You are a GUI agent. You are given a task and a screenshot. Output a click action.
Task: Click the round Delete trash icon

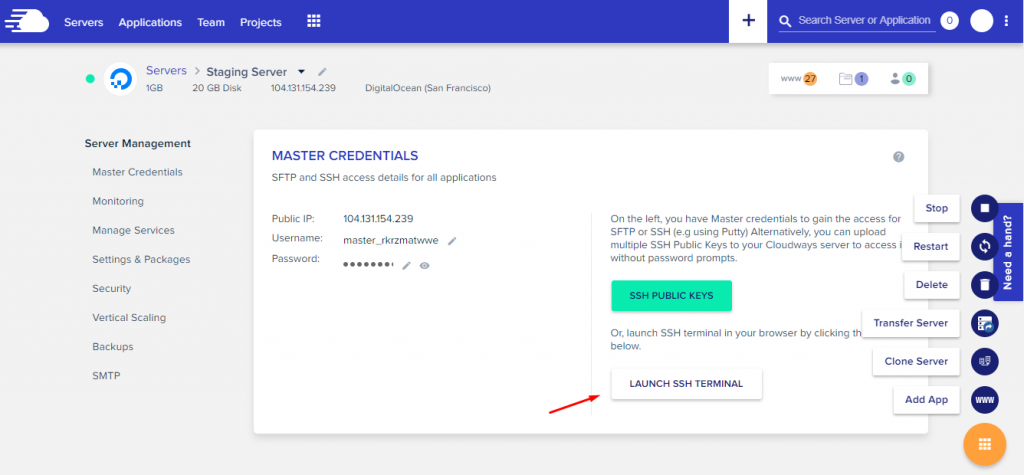pyautogui.click(x=985, y=285)
